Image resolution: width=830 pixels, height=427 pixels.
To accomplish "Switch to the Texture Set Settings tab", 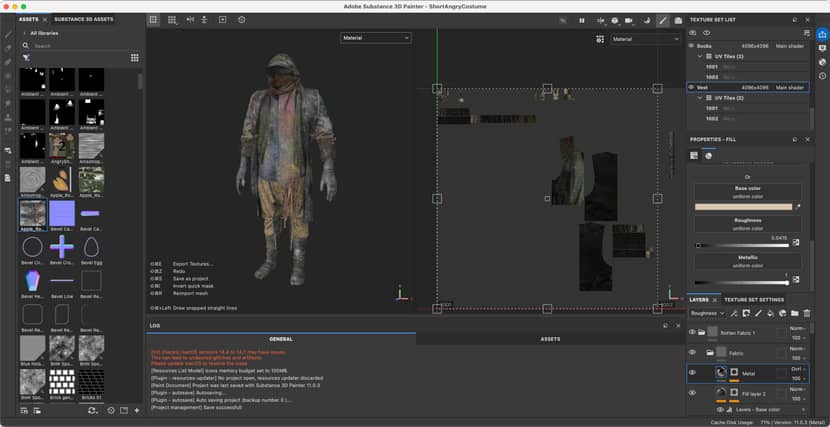I will pos(753,299).
